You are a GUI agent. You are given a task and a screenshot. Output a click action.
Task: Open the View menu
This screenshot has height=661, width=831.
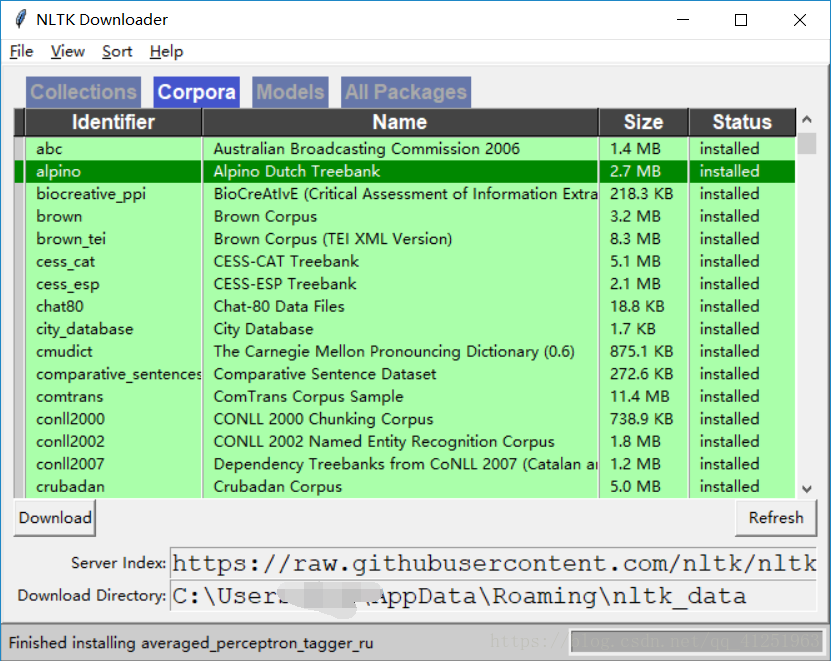point(67,51)
